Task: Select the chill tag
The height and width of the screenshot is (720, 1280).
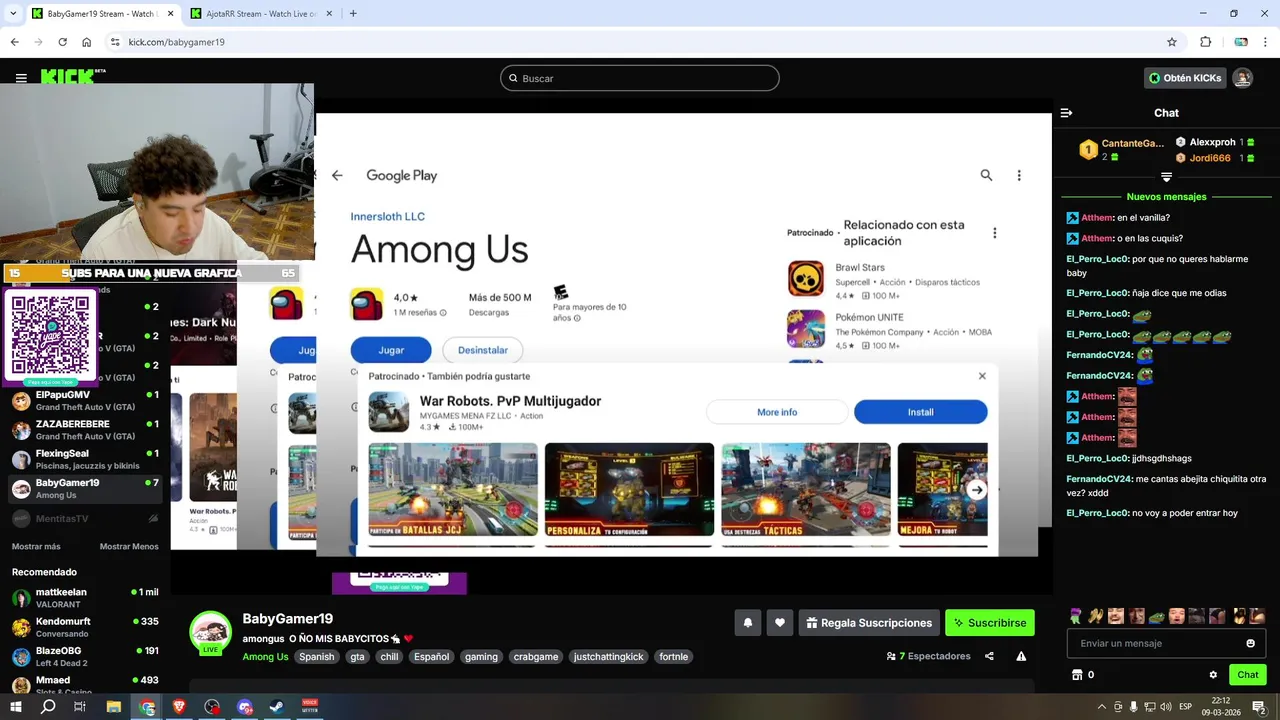Action: pyautogui.click(x=389, y=657)
